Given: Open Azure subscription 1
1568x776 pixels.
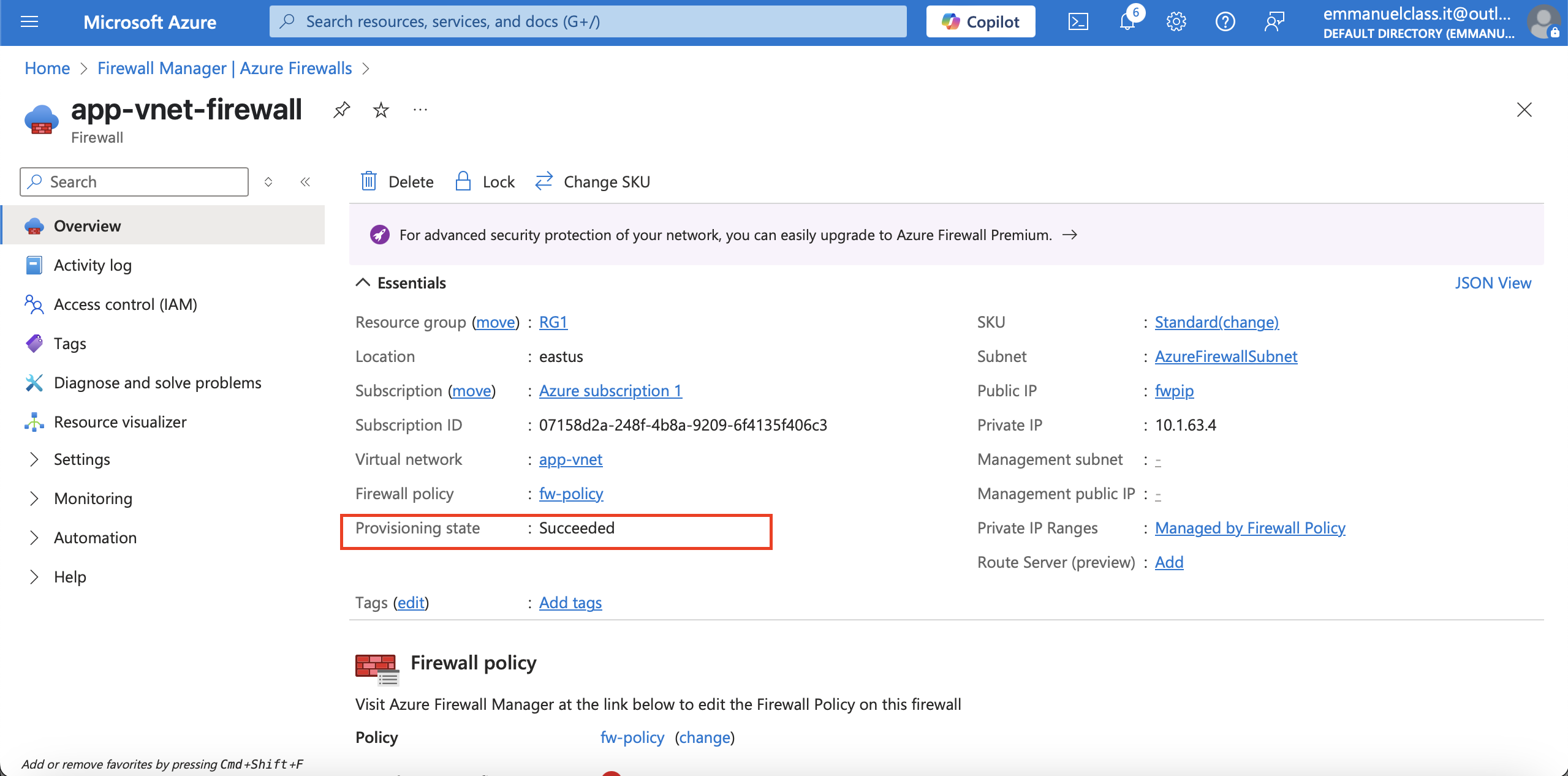Looking at the screenshot, I should click(610, 391).
